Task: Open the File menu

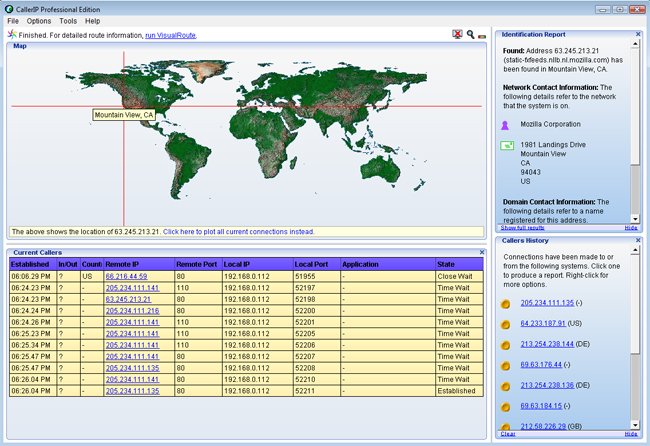Action: (x=13, y=20)
